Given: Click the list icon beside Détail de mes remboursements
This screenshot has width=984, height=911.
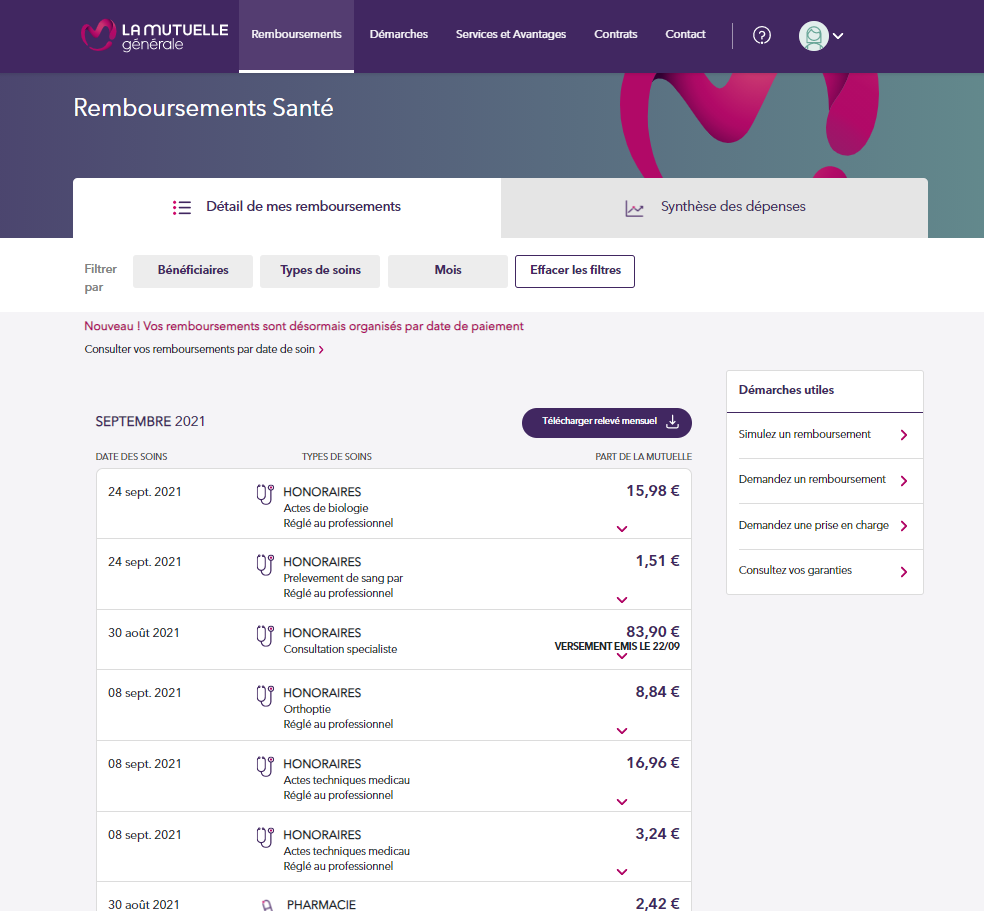Looking at the screenshot, I should (181, 207).
